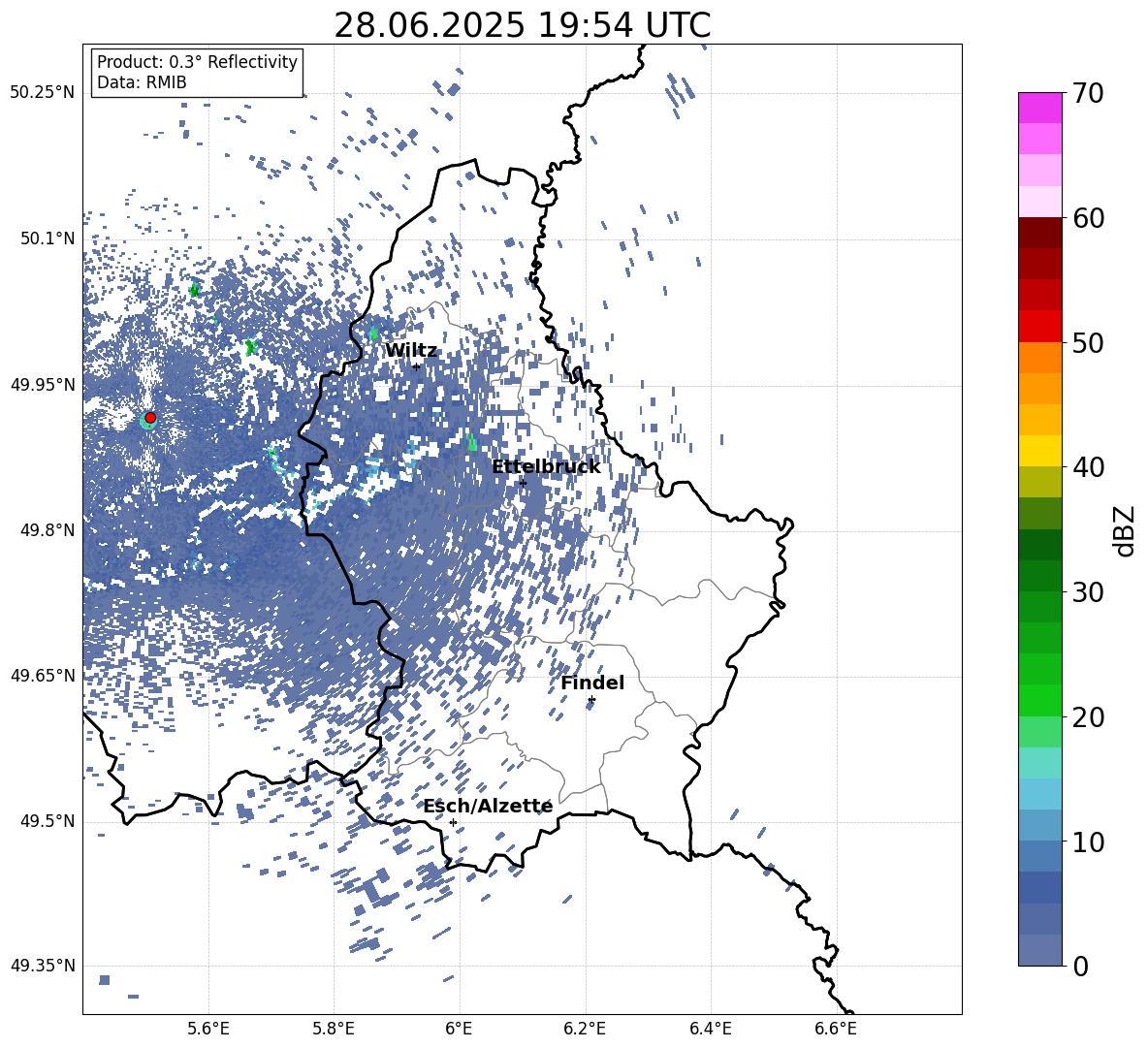The width and height of the screenshot is (1148, 1048).
Task: Click the Findel station cross marker
Action: click(x=591, y=700)
